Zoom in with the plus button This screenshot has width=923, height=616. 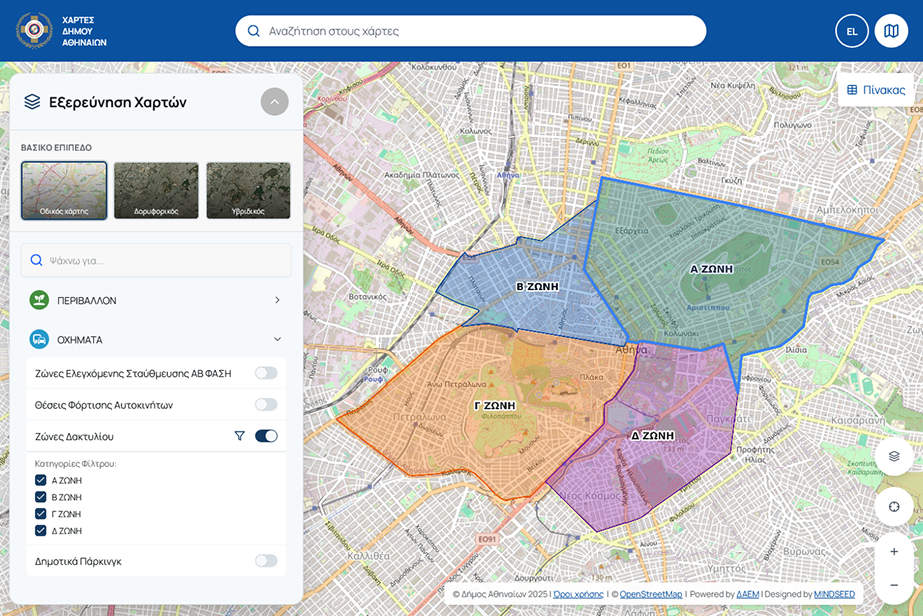click(x=893, y=551)
